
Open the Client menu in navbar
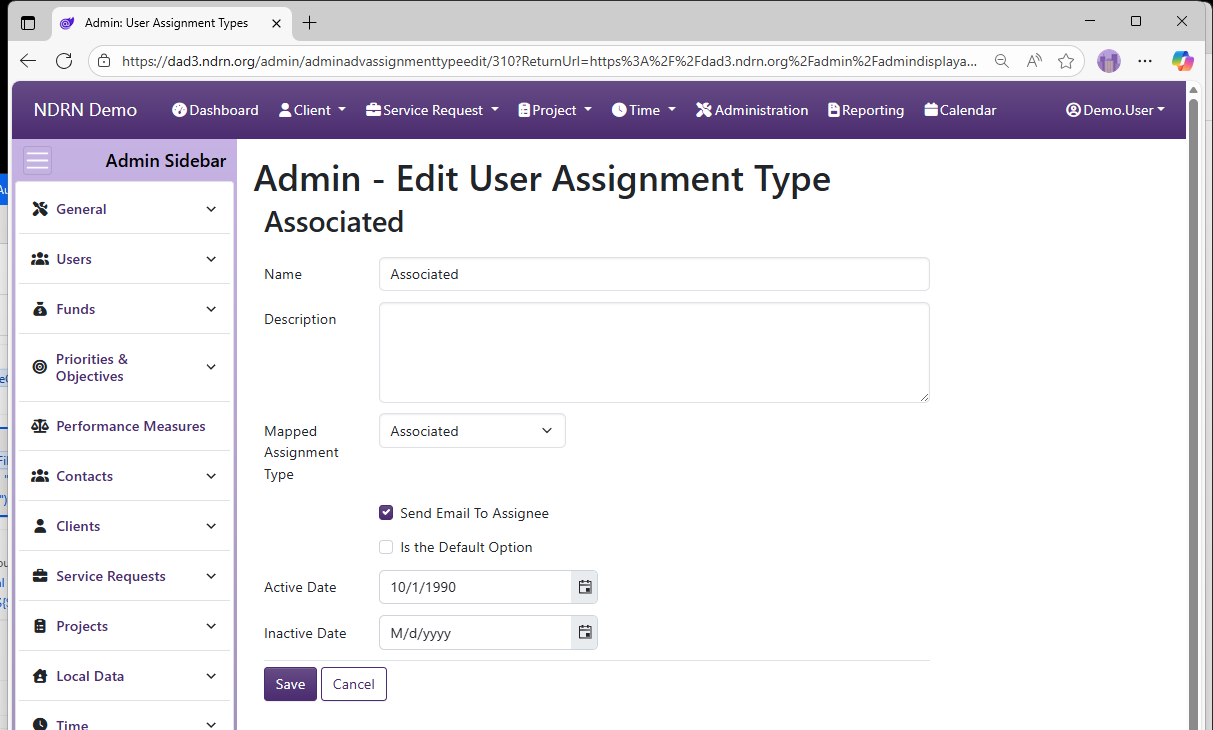pos(312,110)
